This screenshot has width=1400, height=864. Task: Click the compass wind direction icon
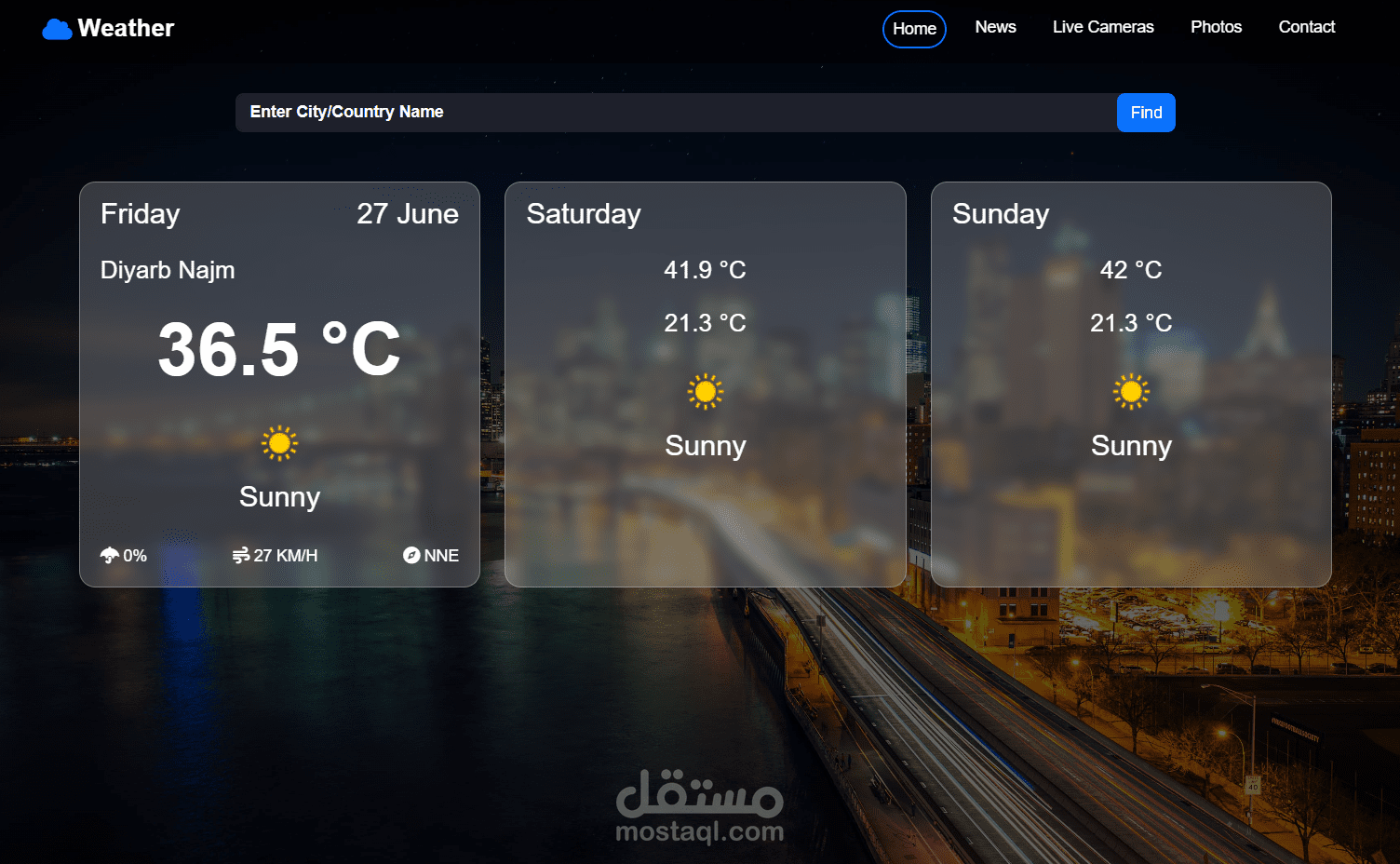click(411, 555)
